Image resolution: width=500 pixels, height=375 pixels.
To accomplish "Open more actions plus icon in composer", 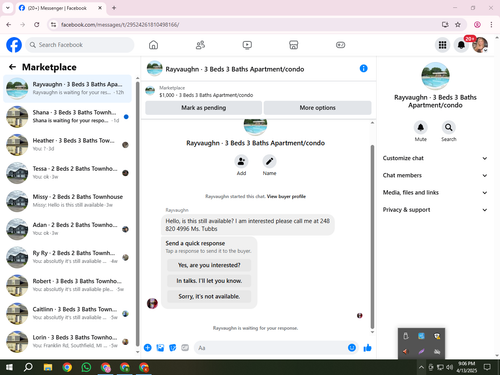I will [x=147, y=348].
